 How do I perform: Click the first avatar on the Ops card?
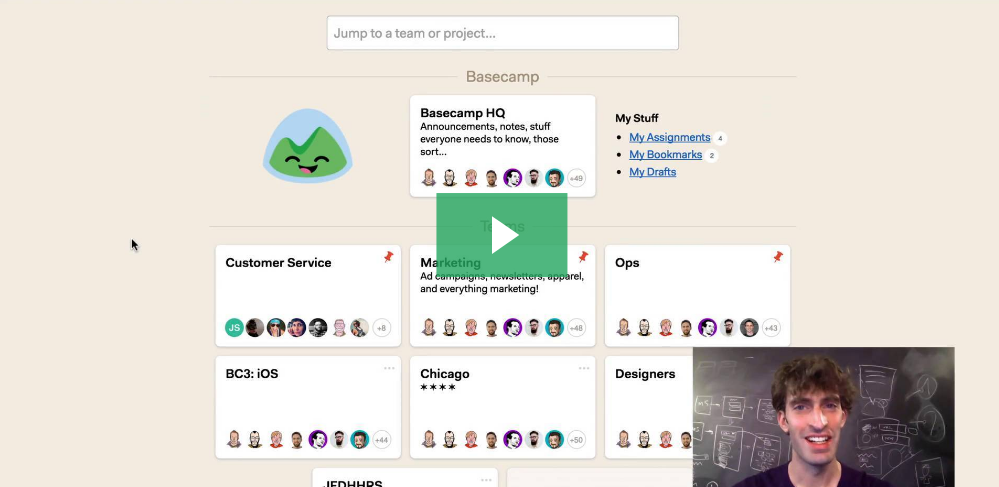tap(624, 328)
